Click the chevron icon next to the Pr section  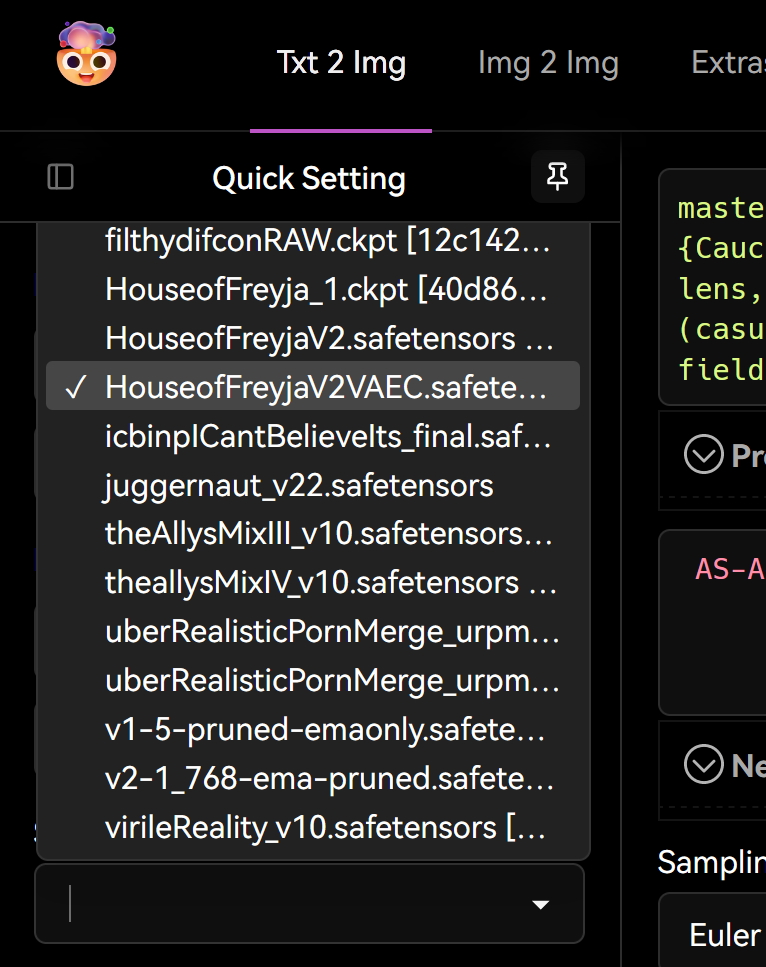pos(706,454)
